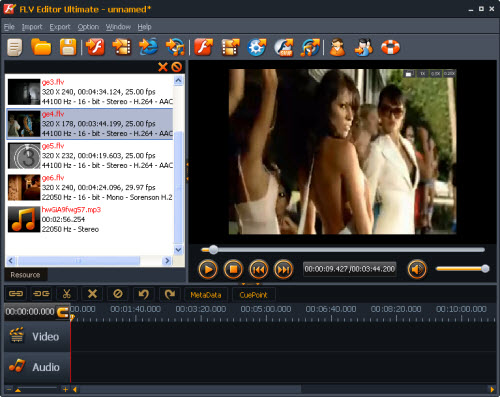This screenshot has width=500, height=397.
Task: Toggle the magnet snap icon beside the timecode
Action: [63, 312]
